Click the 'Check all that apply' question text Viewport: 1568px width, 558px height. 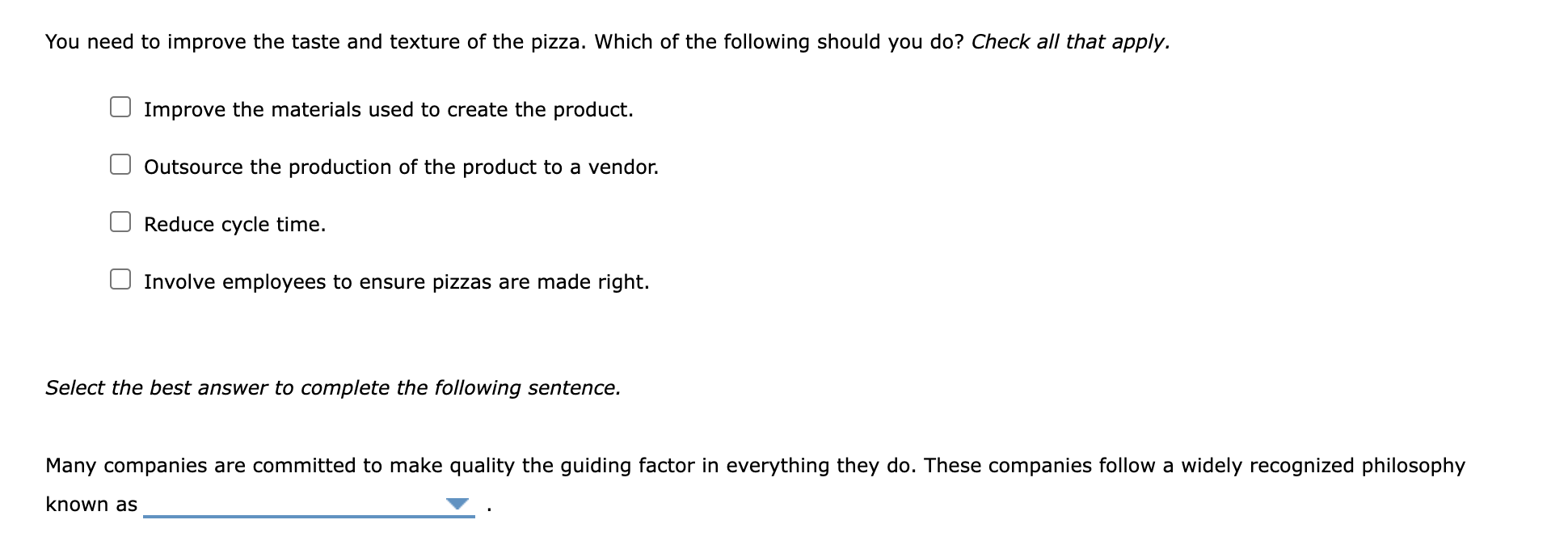(606, 40)
